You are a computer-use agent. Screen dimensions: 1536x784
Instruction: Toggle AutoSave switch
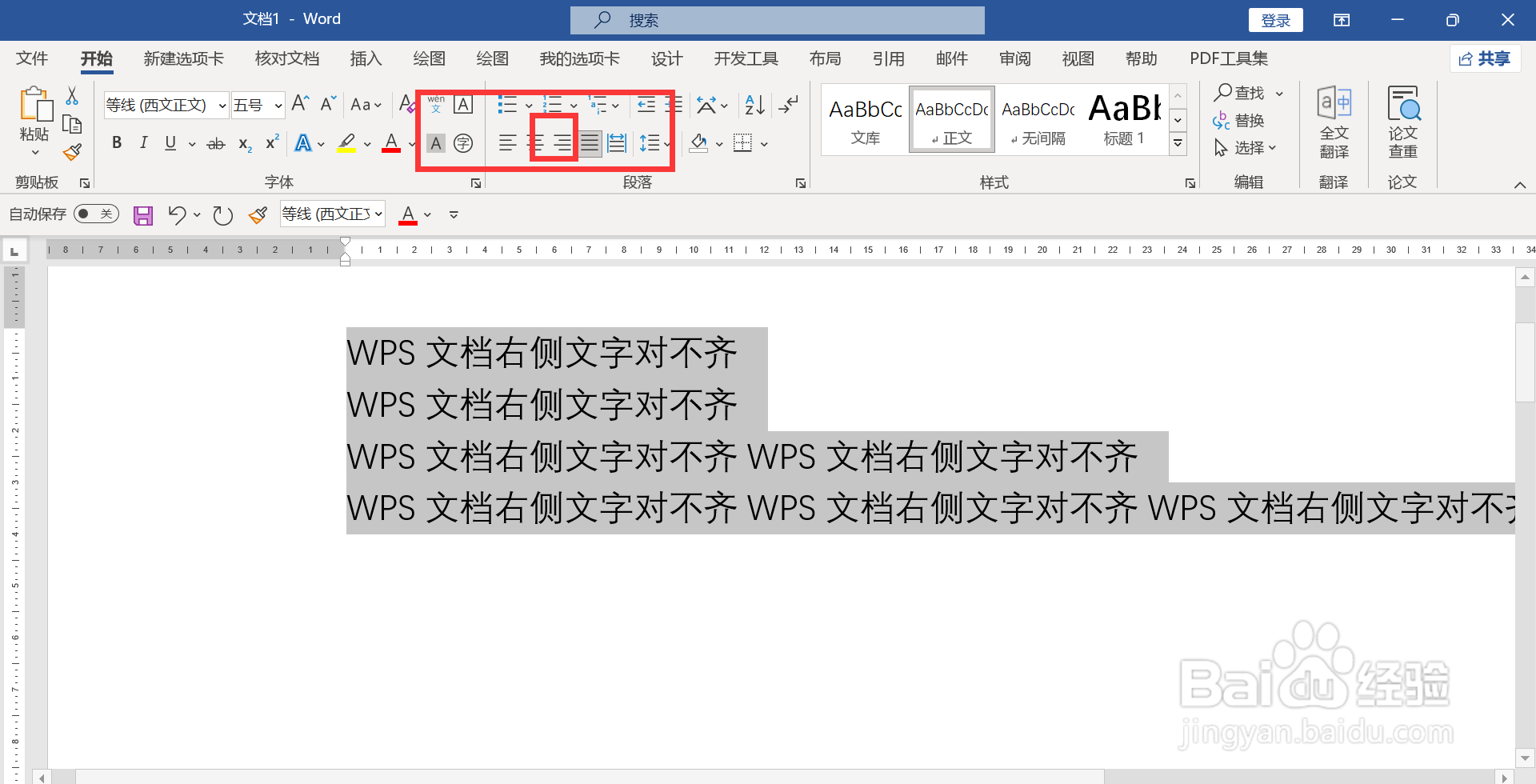[96, 214]
